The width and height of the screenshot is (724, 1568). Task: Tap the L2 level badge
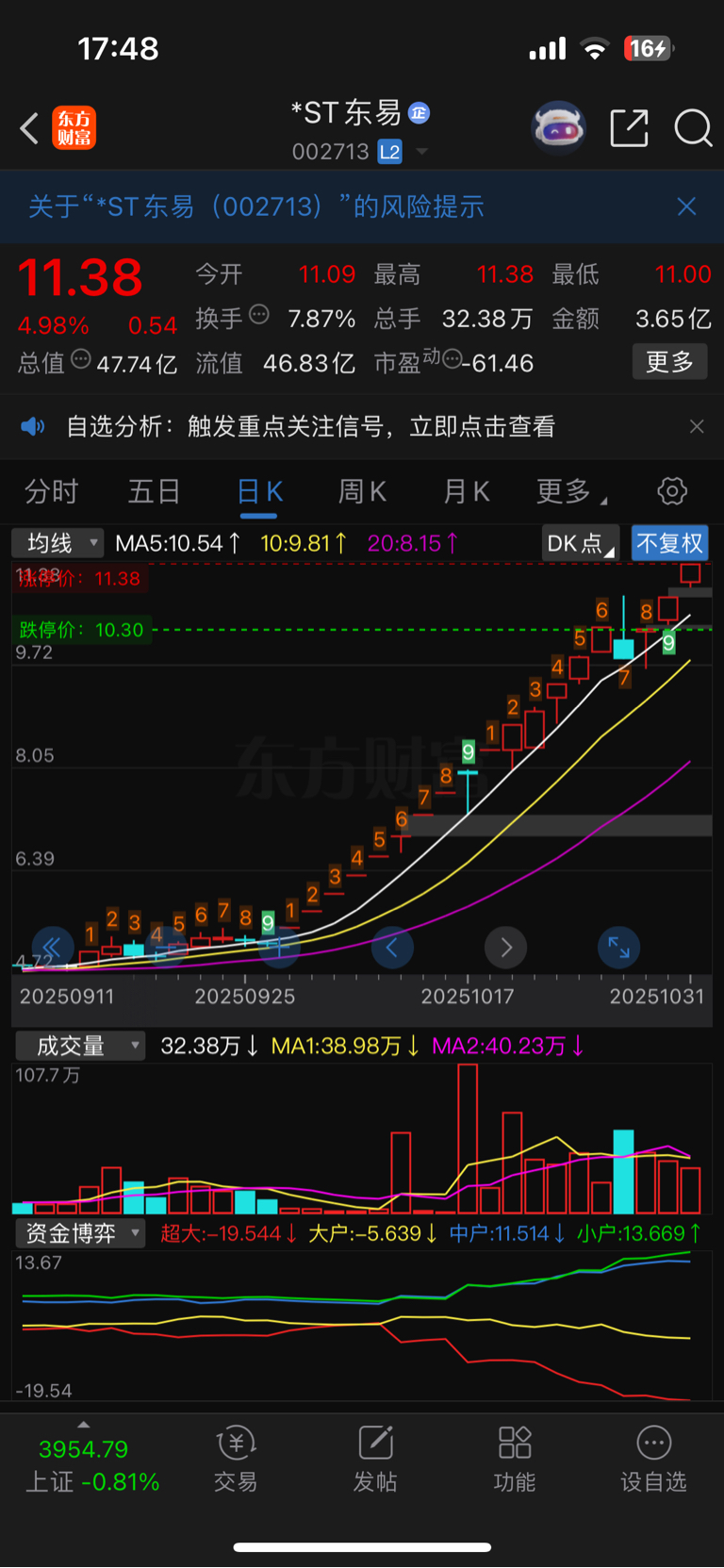point(390,152)
